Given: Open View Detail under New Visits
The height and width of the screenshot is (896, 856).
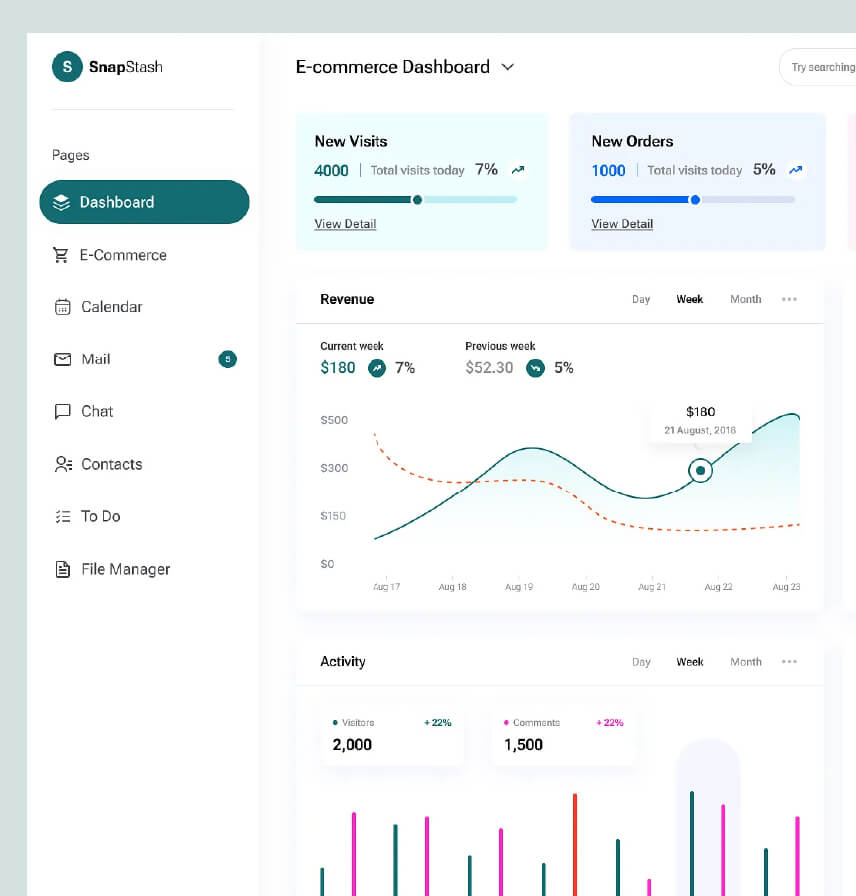Looking at the screenshot, I should [345, 223].
